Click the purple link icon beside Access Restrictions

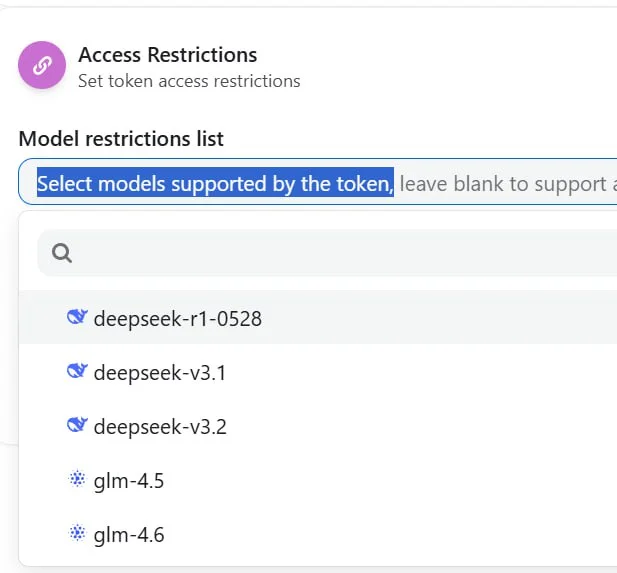tap(42, 66)
